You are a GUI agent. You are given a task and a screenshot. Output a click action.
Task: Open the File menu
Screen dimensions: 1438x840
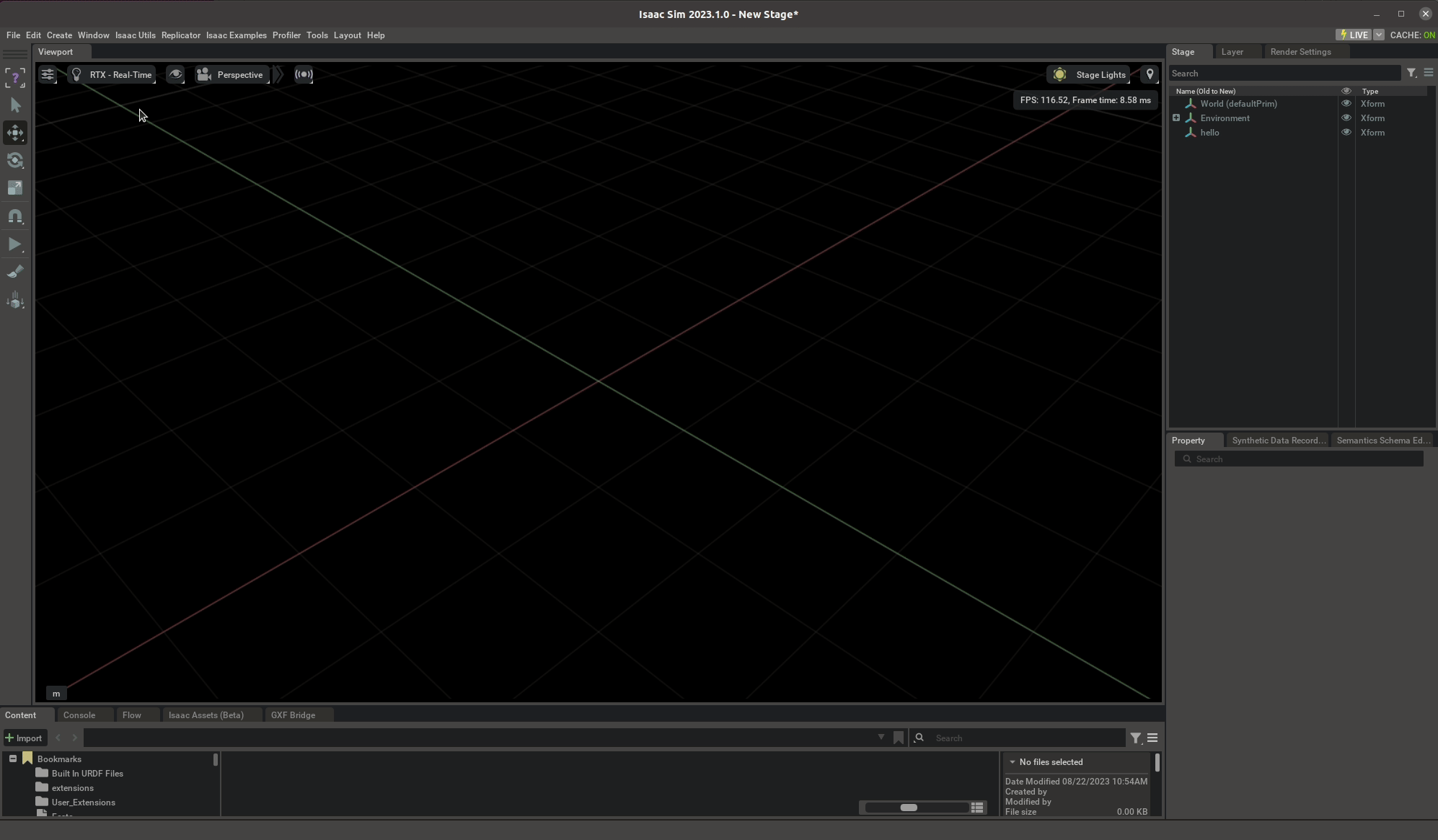coord(13,35)
